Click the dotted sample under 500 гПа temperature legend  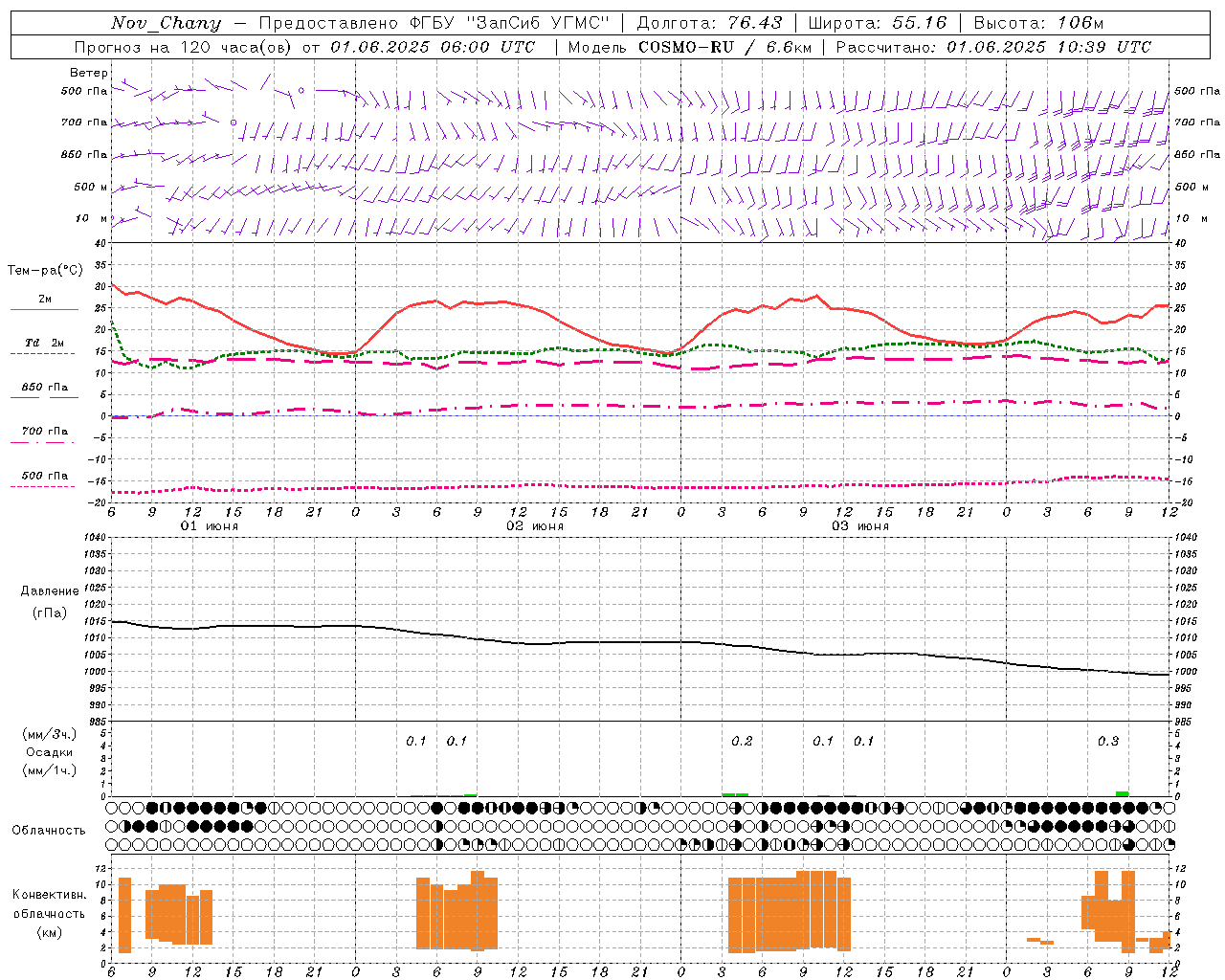point(44,486)
